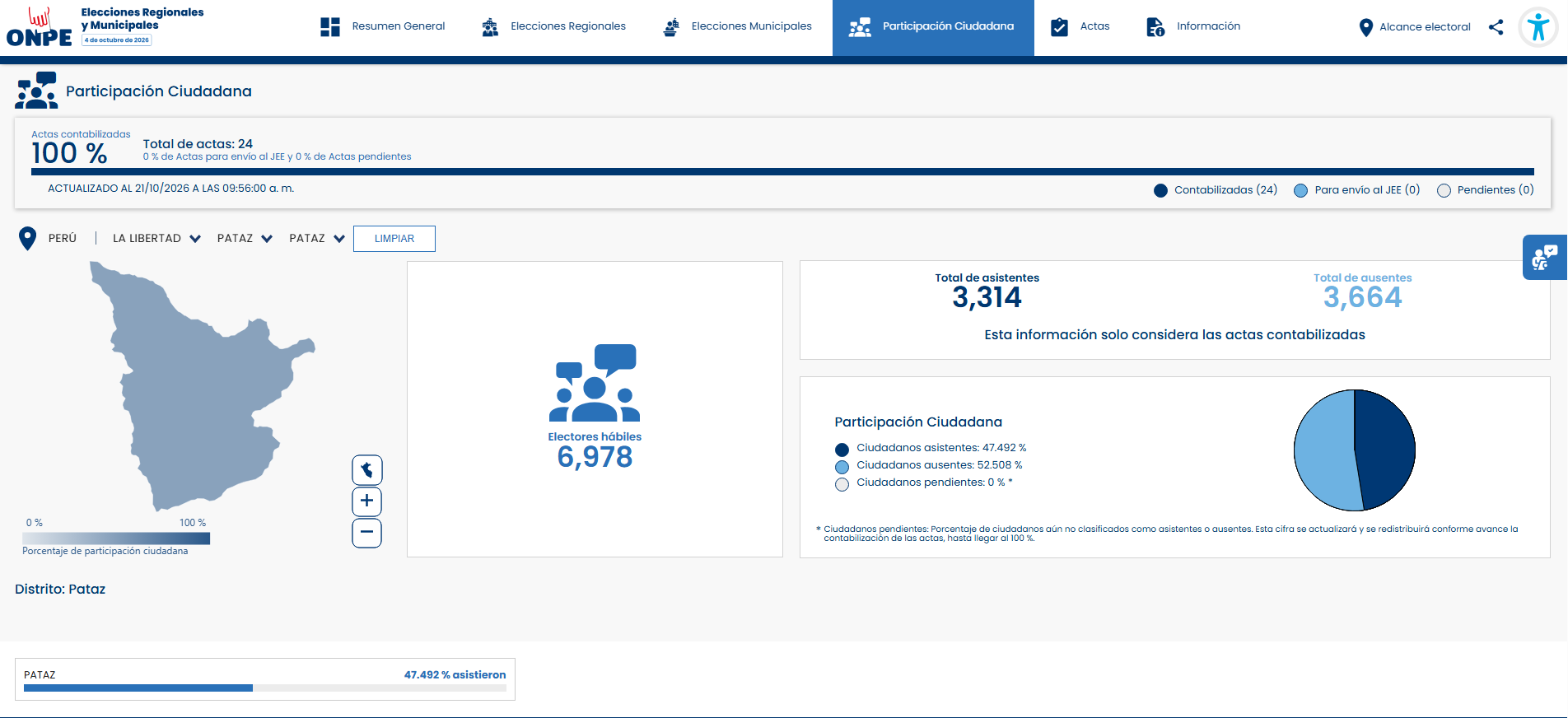1568x718 pixels.
Task: Click the Electores hábiles people icon
Action: 595,383
